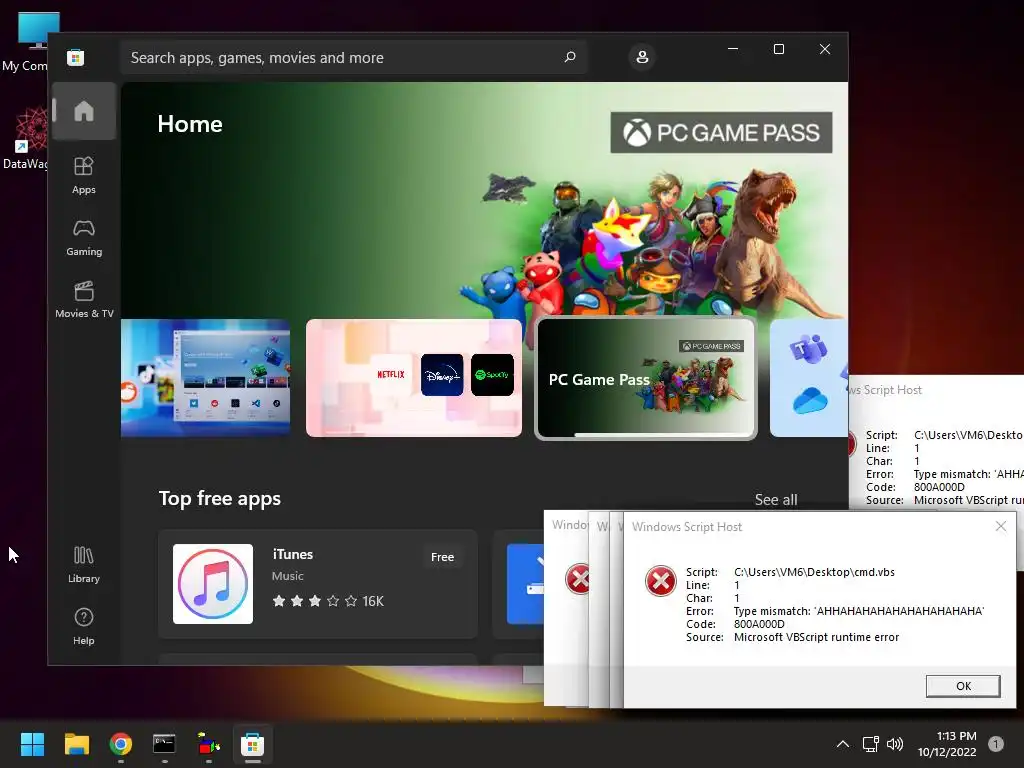Screen dimensions: 1024x768
Task: Click the red error icon in front dialog
Action: pos(660,581)
